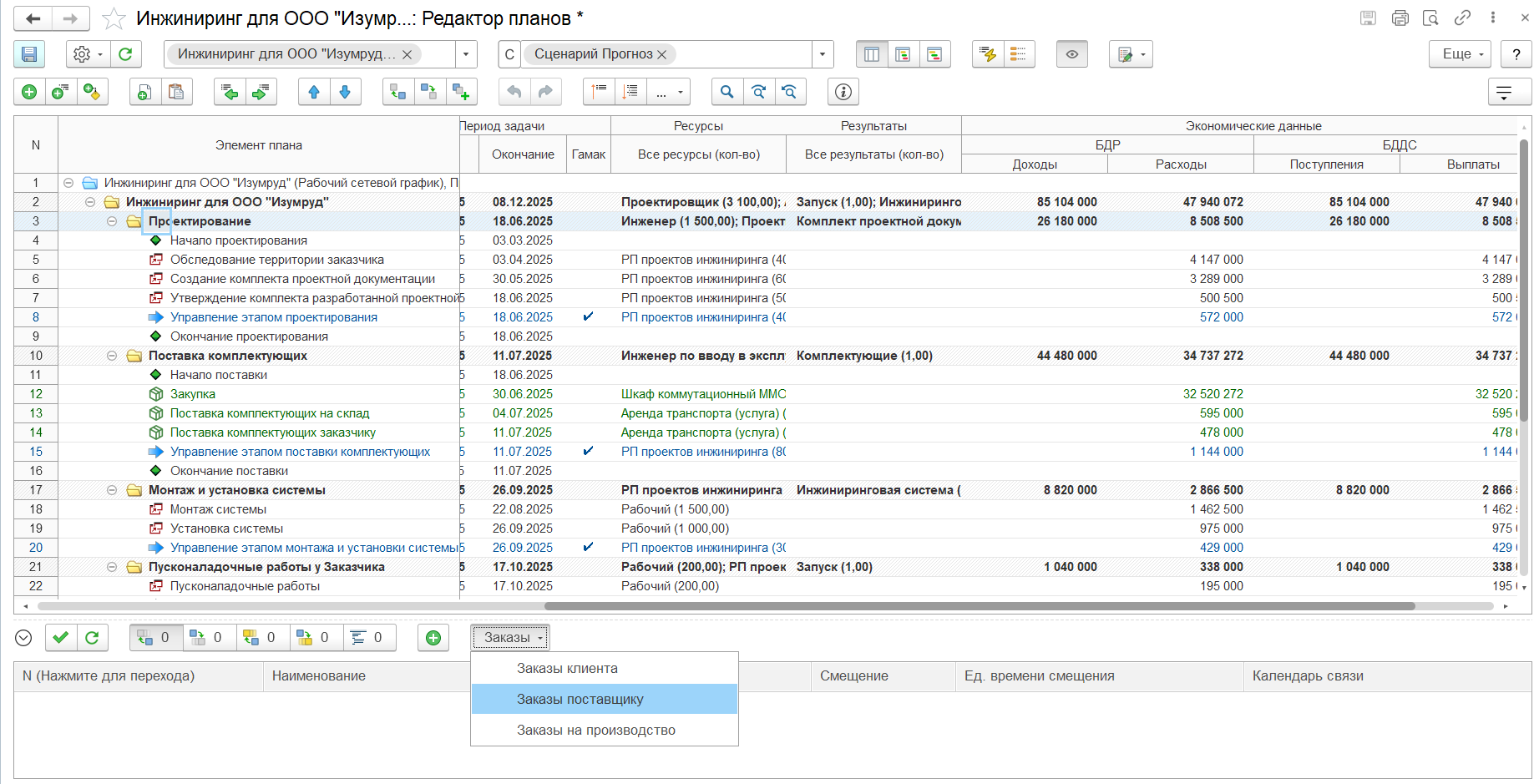Click the Заказы button
The height and width of the screenshot is (784, 1539).
(x=510, y=638)
